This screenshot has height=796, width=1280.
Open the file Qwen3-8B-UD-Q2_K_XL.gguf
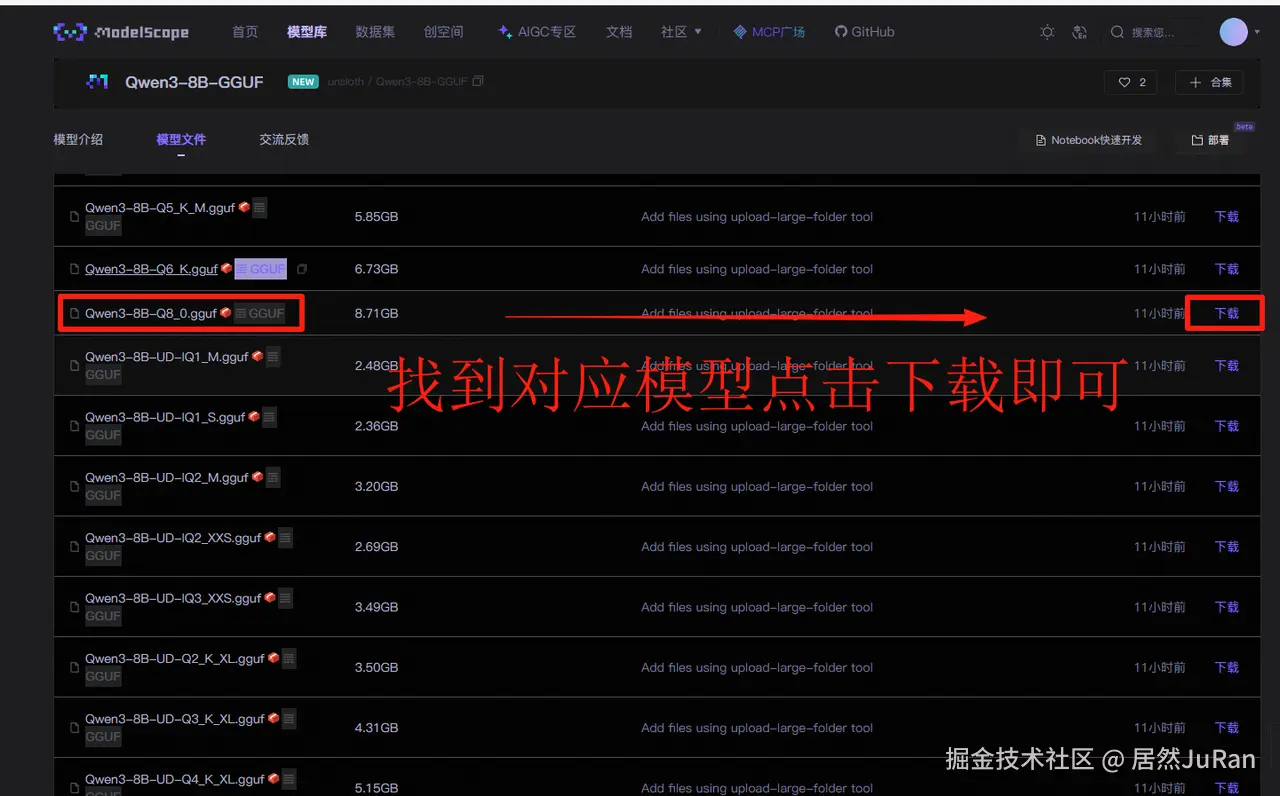pos(175,659)
